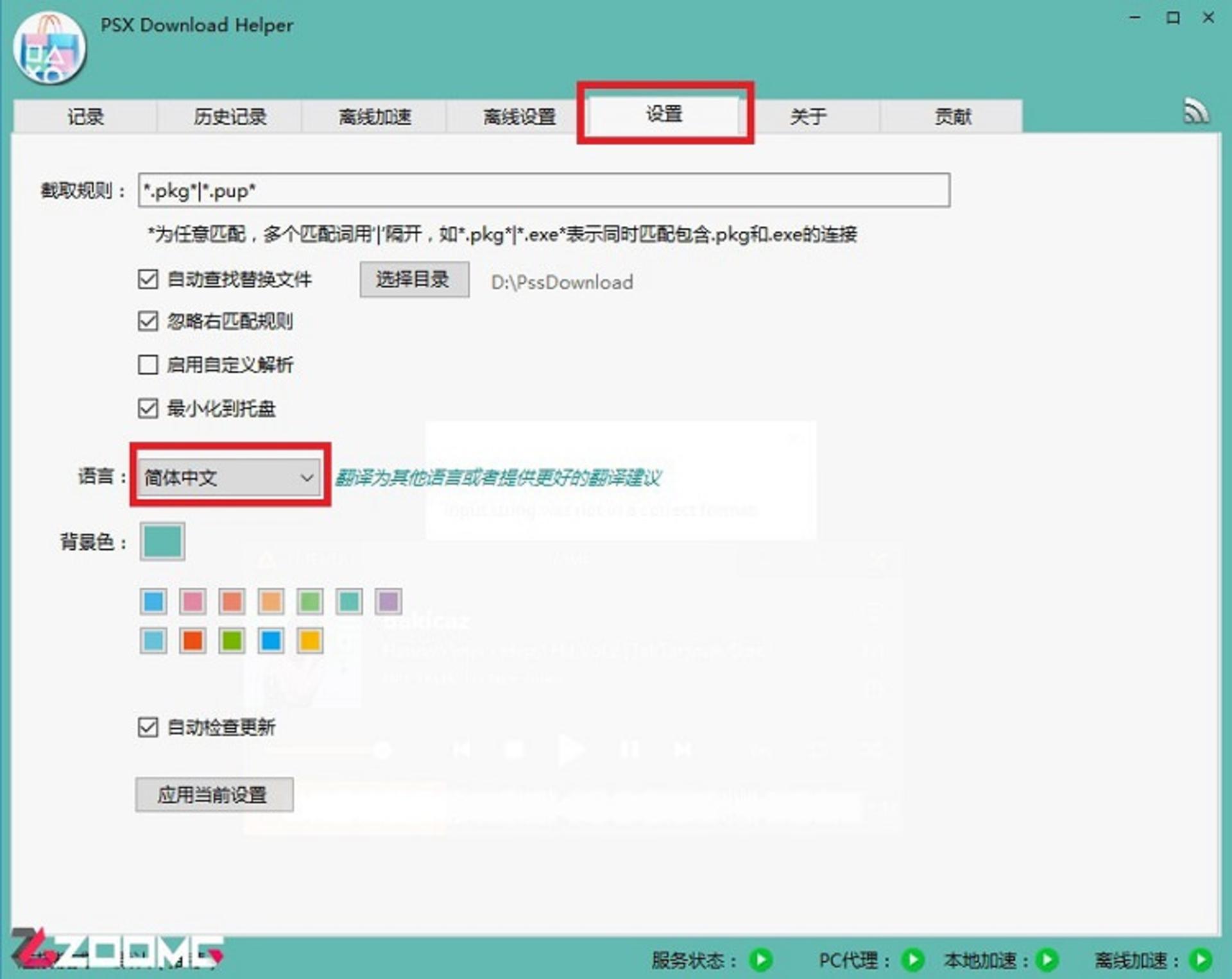Pick the light green swatch in first row
This screenshot has width=1232, height=979.
tap(310, 601)
